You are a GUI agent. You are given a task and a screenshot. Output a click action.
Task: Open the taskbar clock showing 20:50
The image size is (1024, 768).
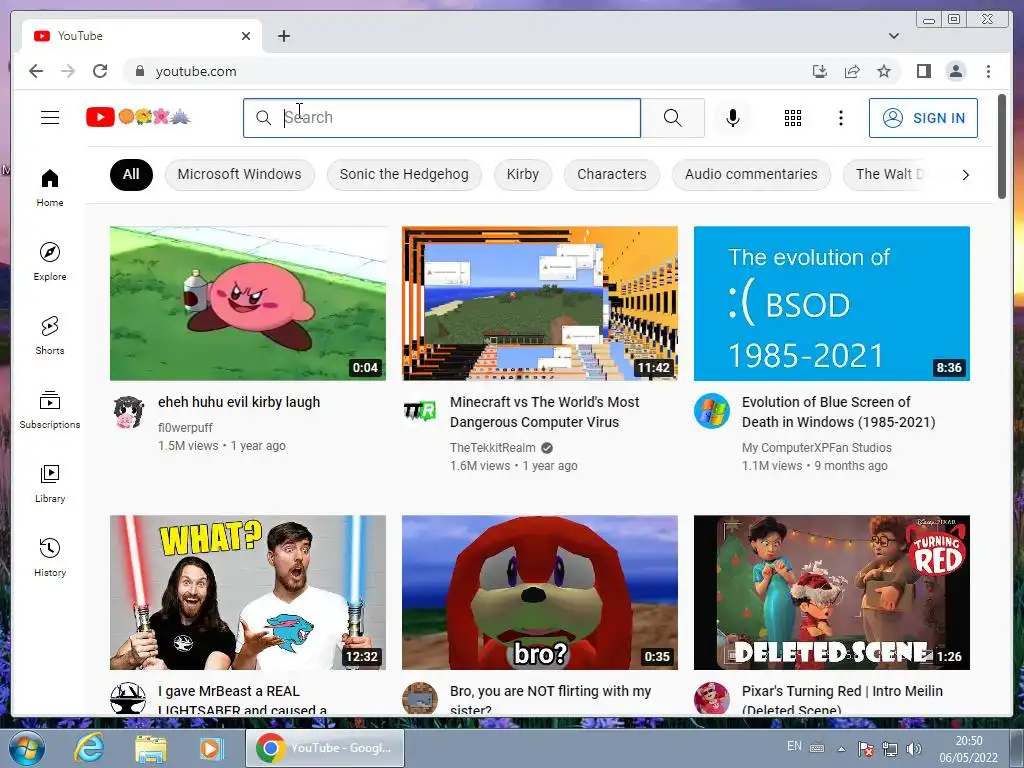point(969,749)
